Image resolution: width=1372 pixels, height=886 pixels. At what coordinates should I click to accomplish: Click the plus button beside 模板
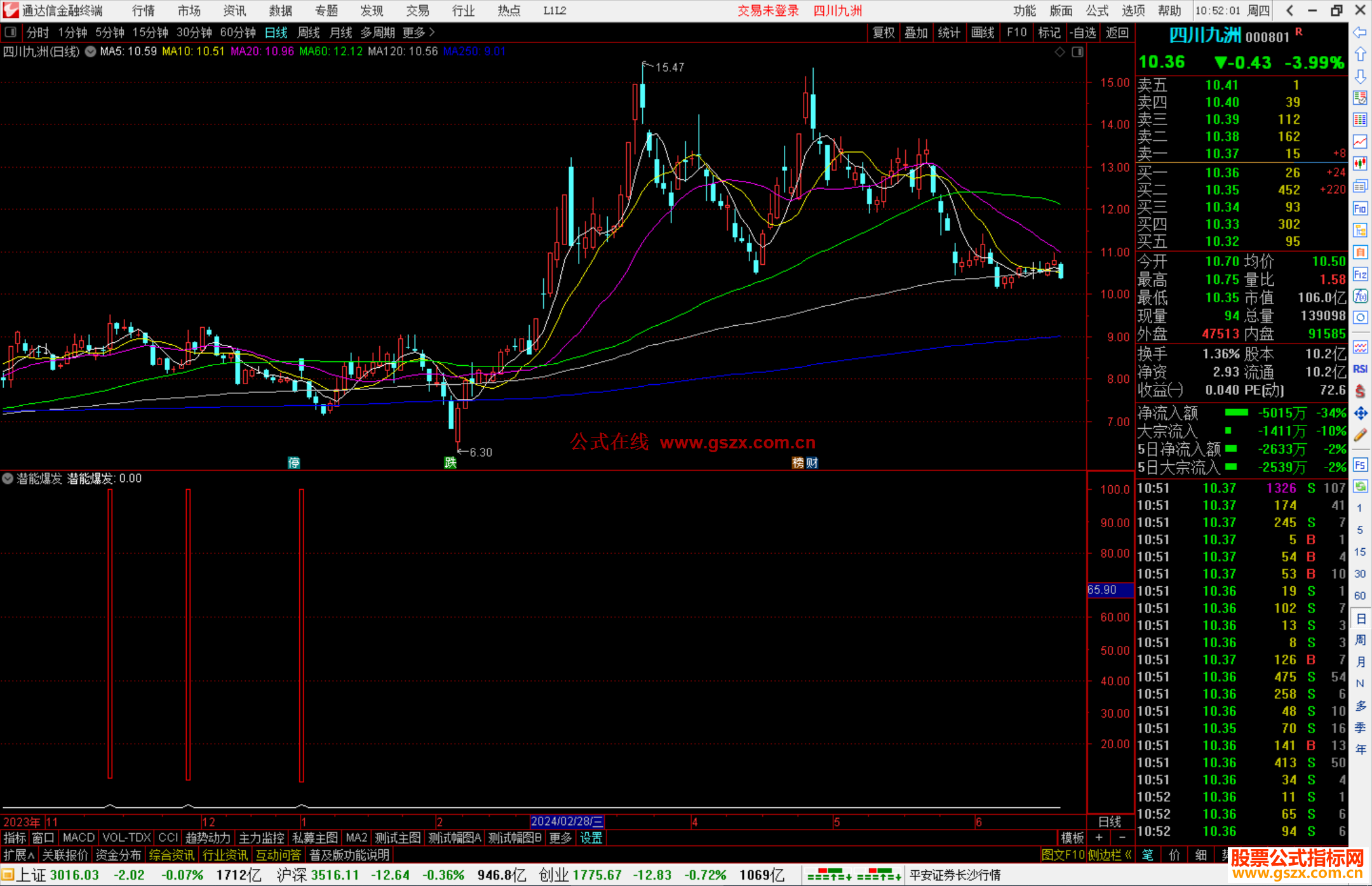[x=1100, y=838]
